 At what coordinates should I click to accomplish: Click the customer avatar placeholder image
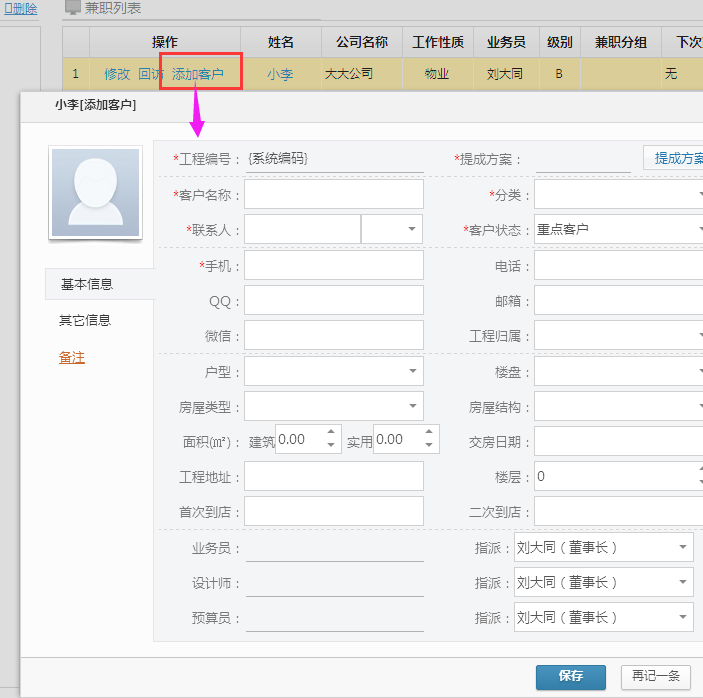point(96,193)
